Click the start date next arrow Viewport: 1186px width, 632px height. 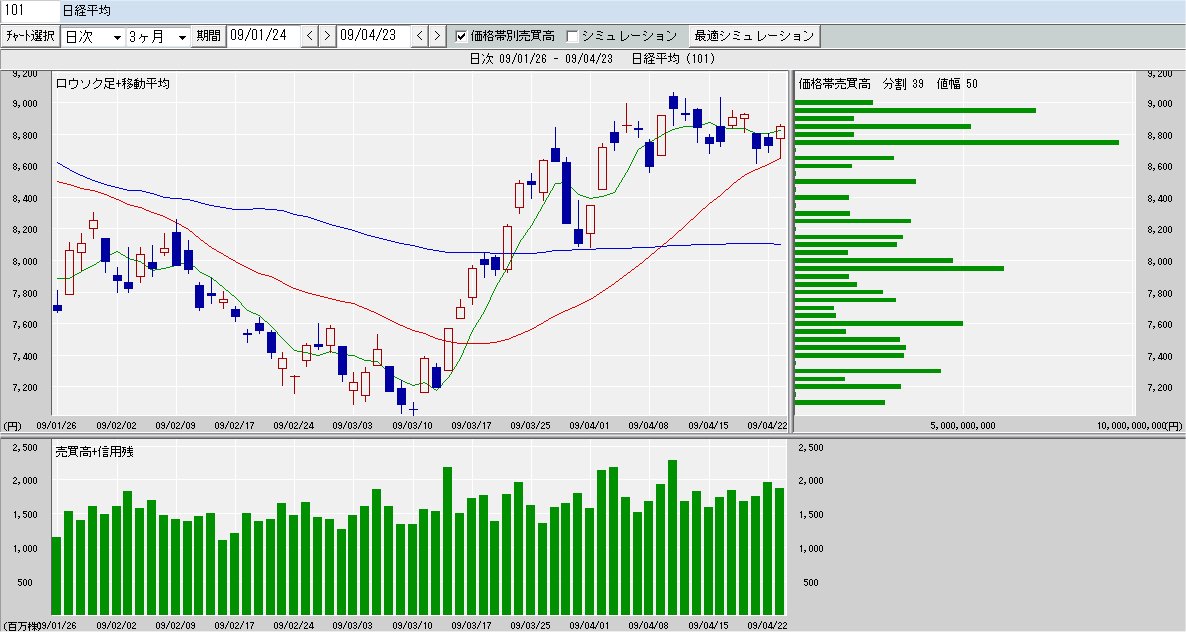327,36
